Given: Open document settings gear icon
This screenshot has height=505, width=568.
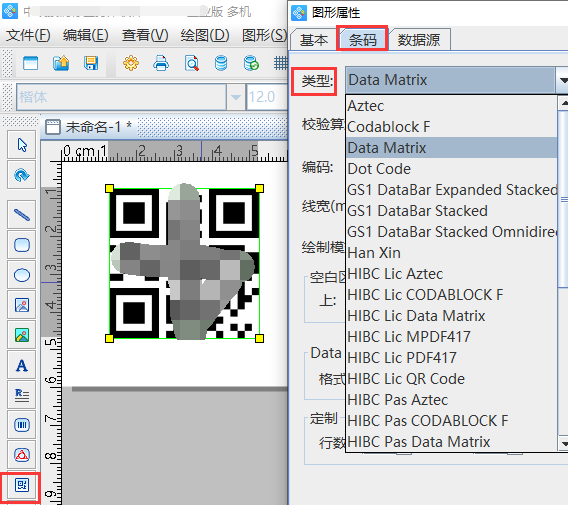Looking at the screenshot, I should (131, 63).
